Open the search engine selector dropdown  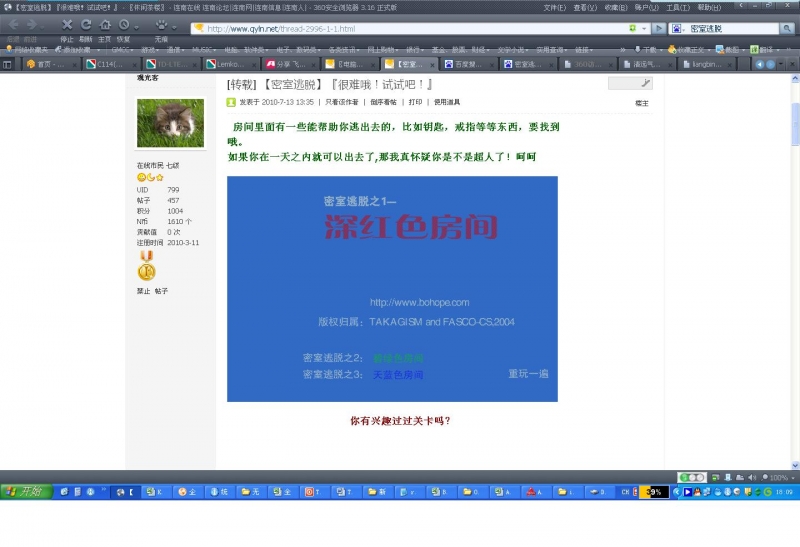point(678,29)
